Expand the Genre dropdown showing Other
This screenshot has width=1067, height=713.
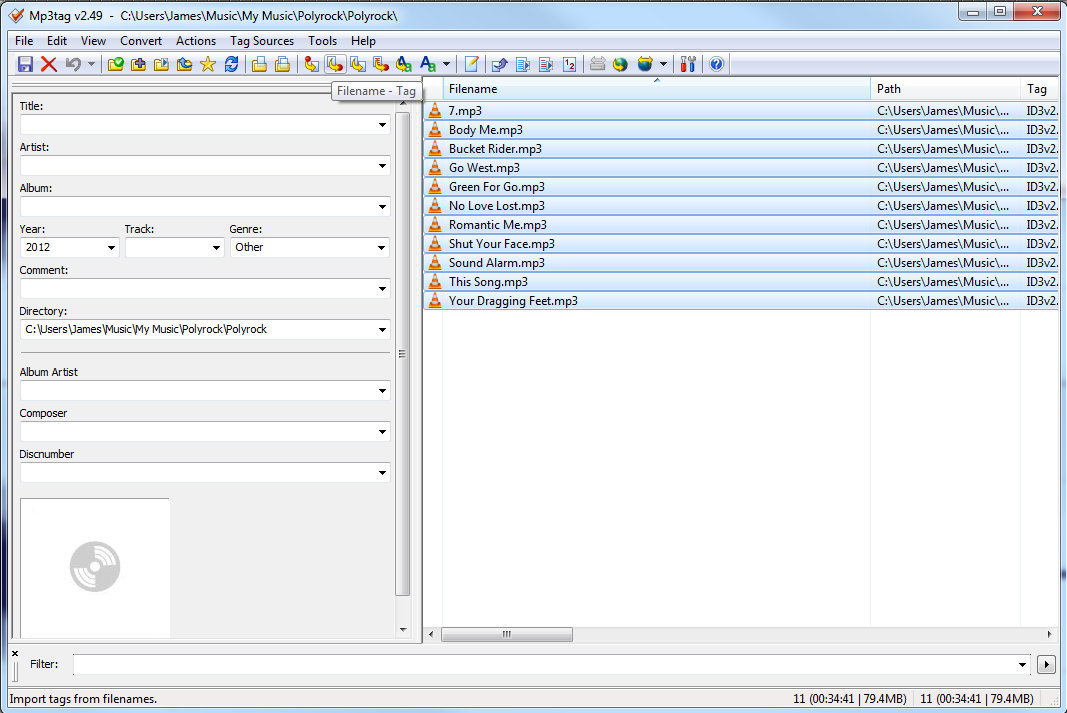click(x=382, y=248)
